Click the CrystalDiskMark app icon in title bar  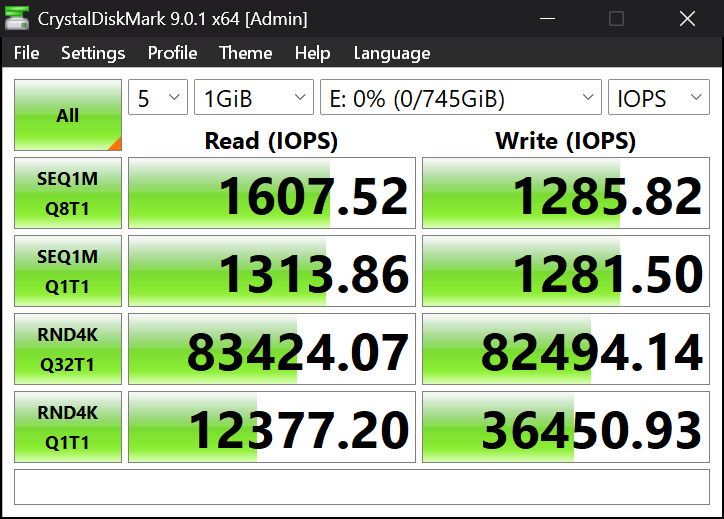(x=17, y=18)
